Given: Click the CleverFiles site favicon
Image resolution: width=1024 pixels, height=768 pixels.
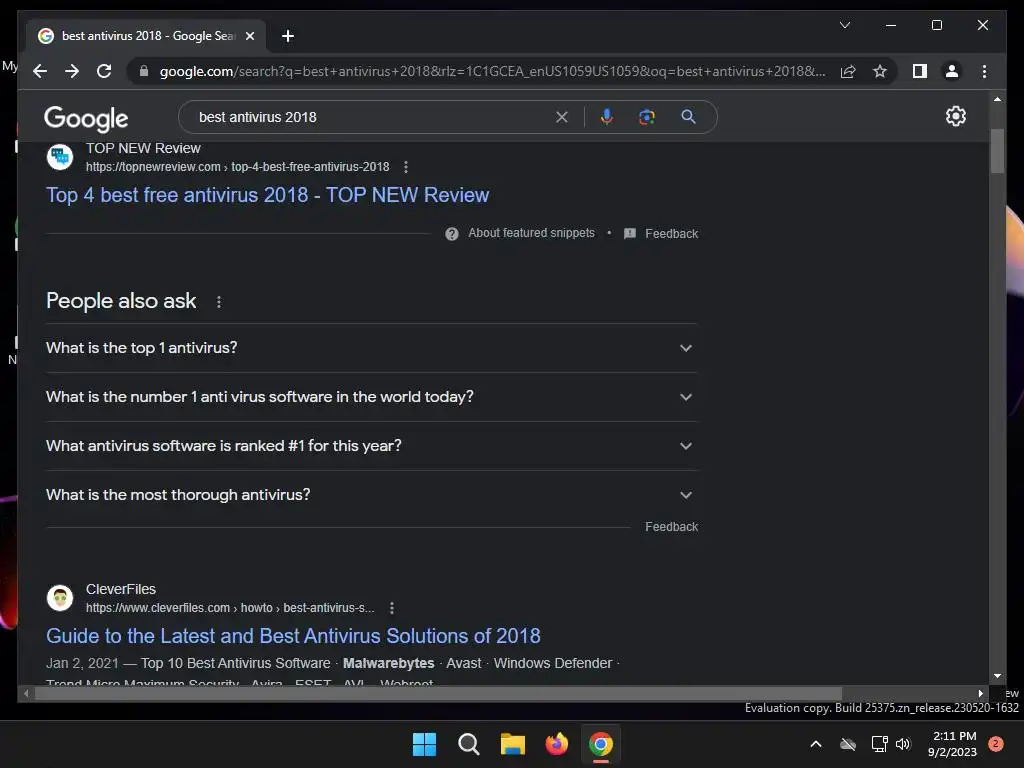Looking at the screenshot, I should (x=60, y=598).
